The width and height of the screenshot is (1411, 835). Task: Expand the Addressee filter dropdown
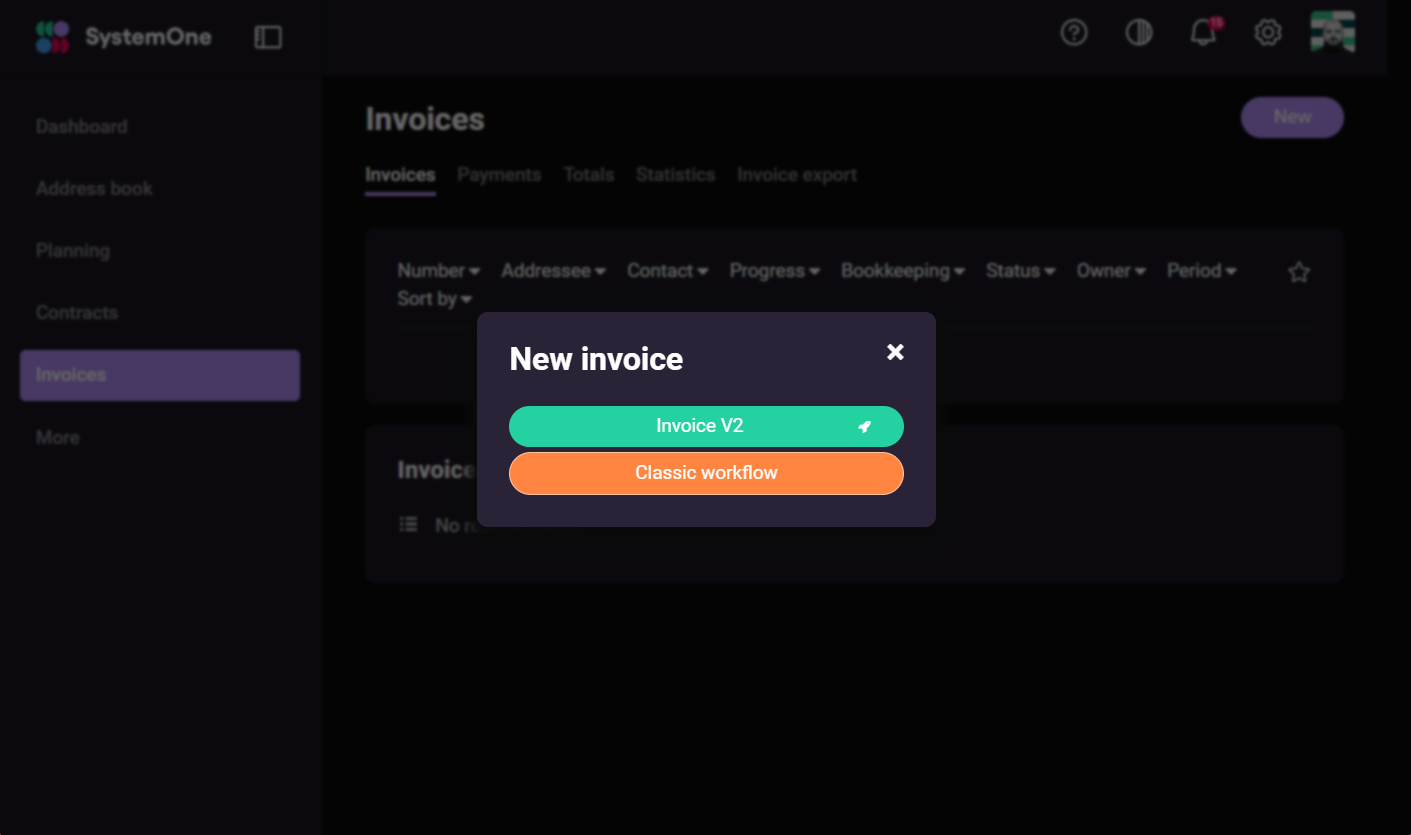point(553,271)
